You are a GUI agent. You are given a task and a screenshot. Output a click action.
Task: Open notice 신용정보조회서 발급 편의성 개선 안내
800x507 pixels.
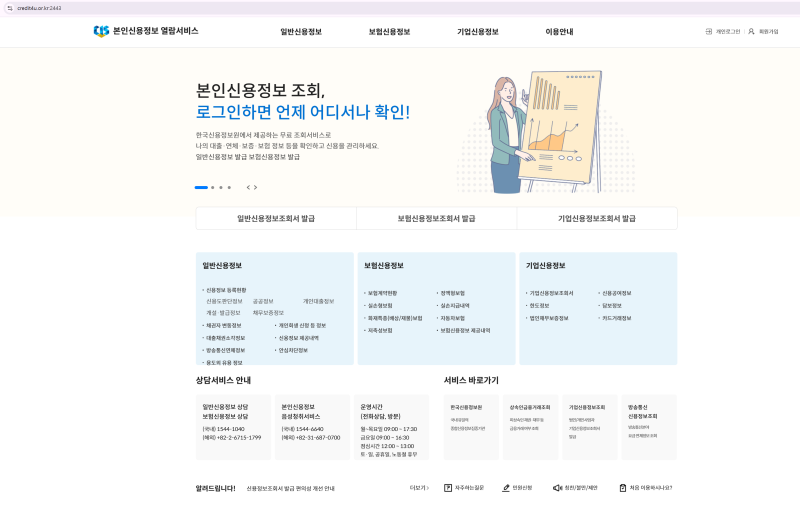tap(290, 489)
